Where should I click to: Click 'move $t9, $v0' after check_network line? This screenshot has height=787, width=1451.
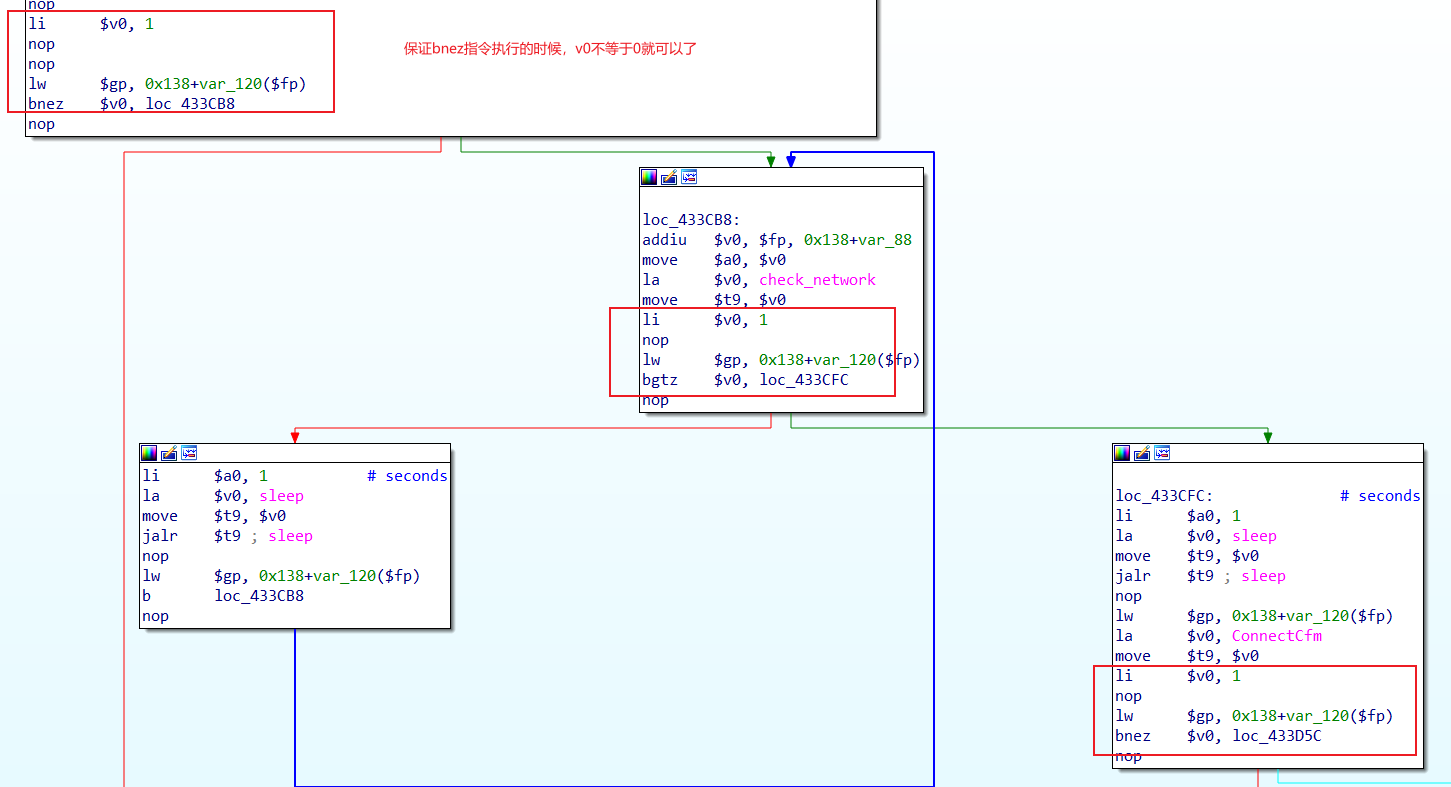(x=714, y=300)
